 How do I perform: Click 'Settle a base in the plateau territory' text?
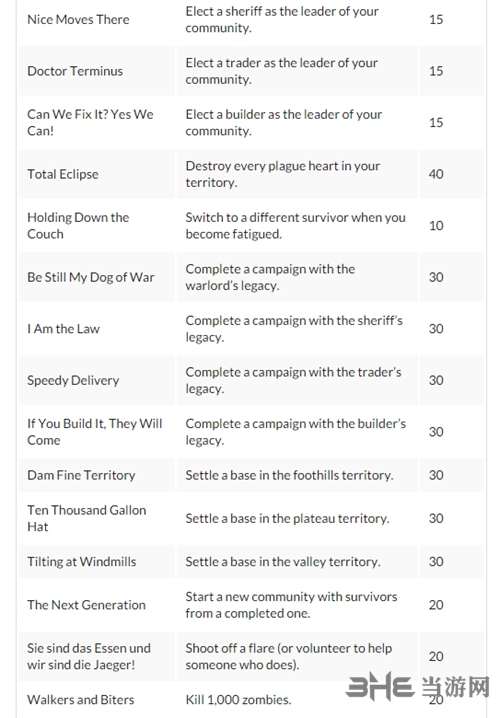(x=287, y=518)
